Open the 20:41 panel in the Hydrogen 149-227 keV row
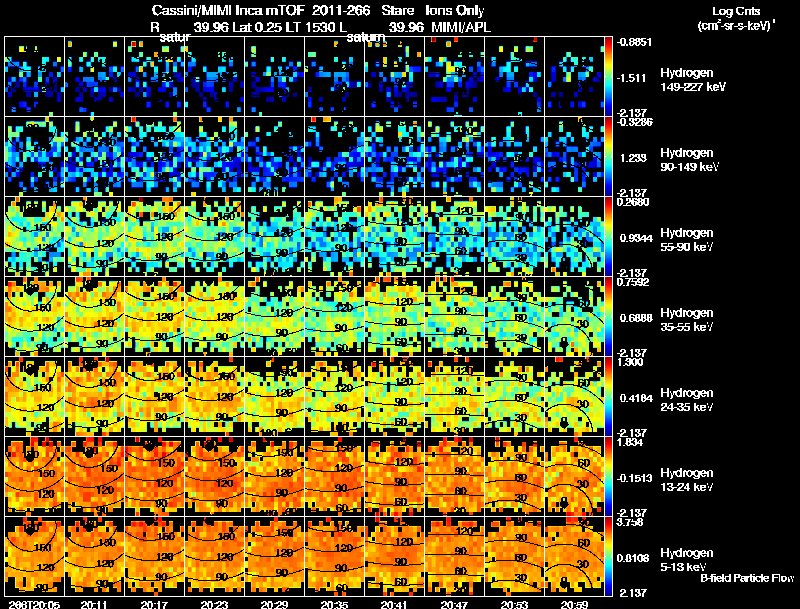Viewport: 800px width, 609px height. pos(394,77)
